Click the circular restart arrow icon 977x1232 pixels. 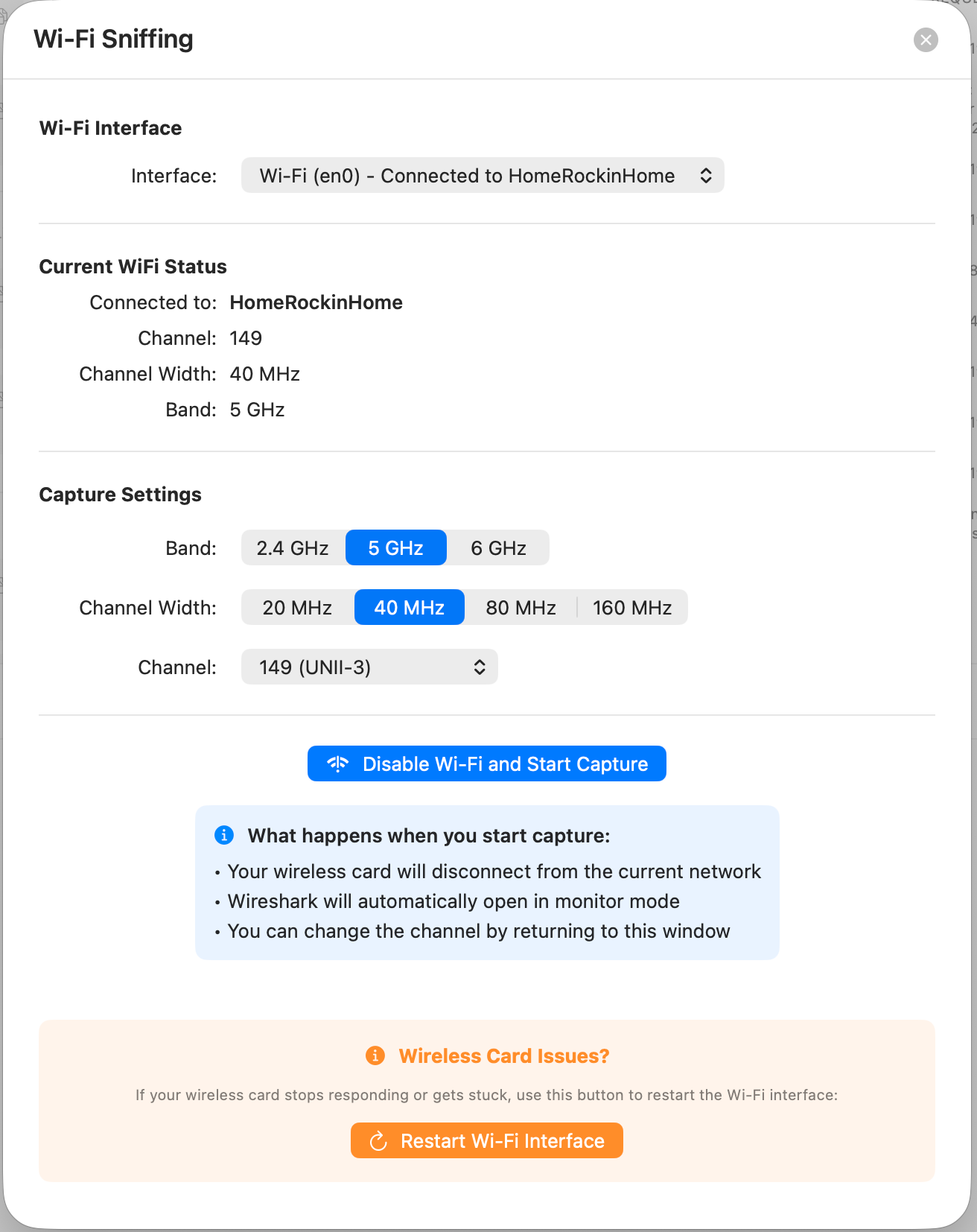[x=378, y=1141]
